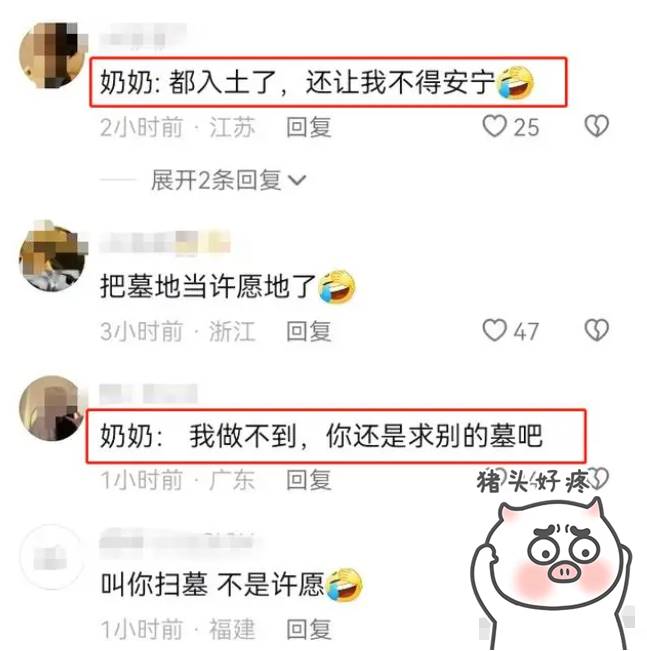Click the chevron next to 展开2条回复
The image size is (647, 651).
coord(297,180)
